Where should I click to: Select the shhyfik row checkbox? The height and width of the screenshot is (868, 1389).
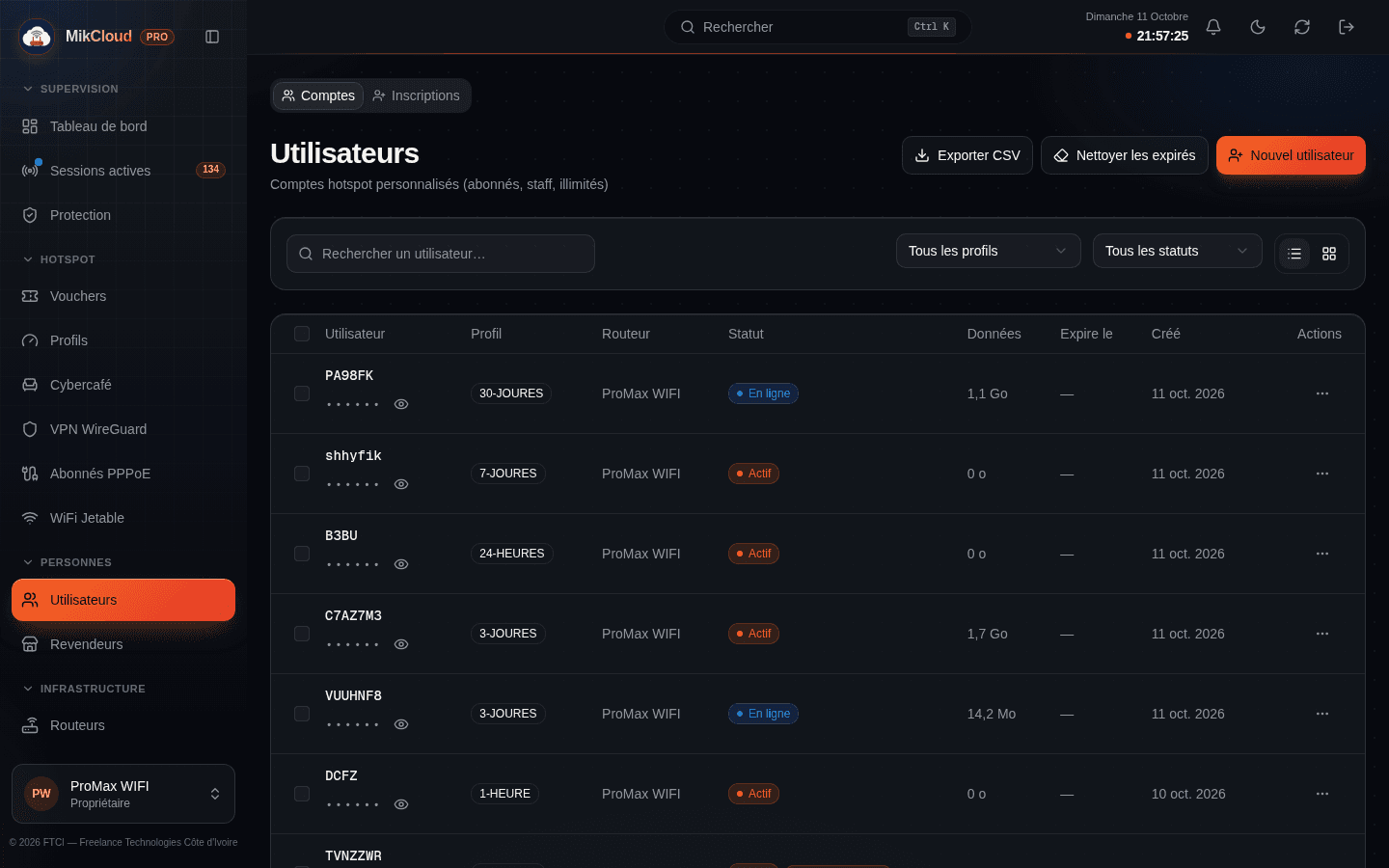(x=302, y=474)
